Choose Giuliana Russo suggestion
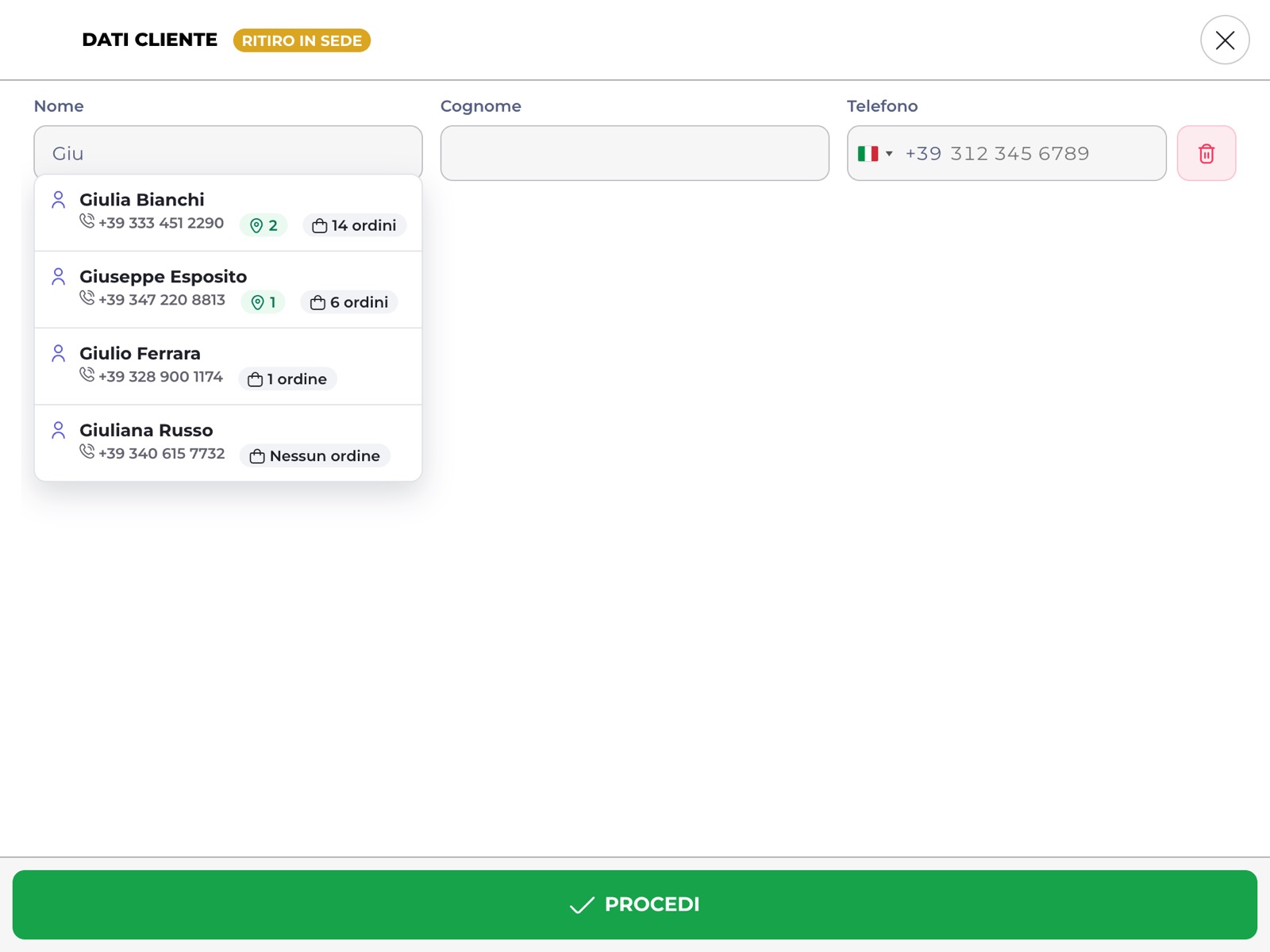Image resolution: width=1270 pixels, height=952 pixels. 228,443
